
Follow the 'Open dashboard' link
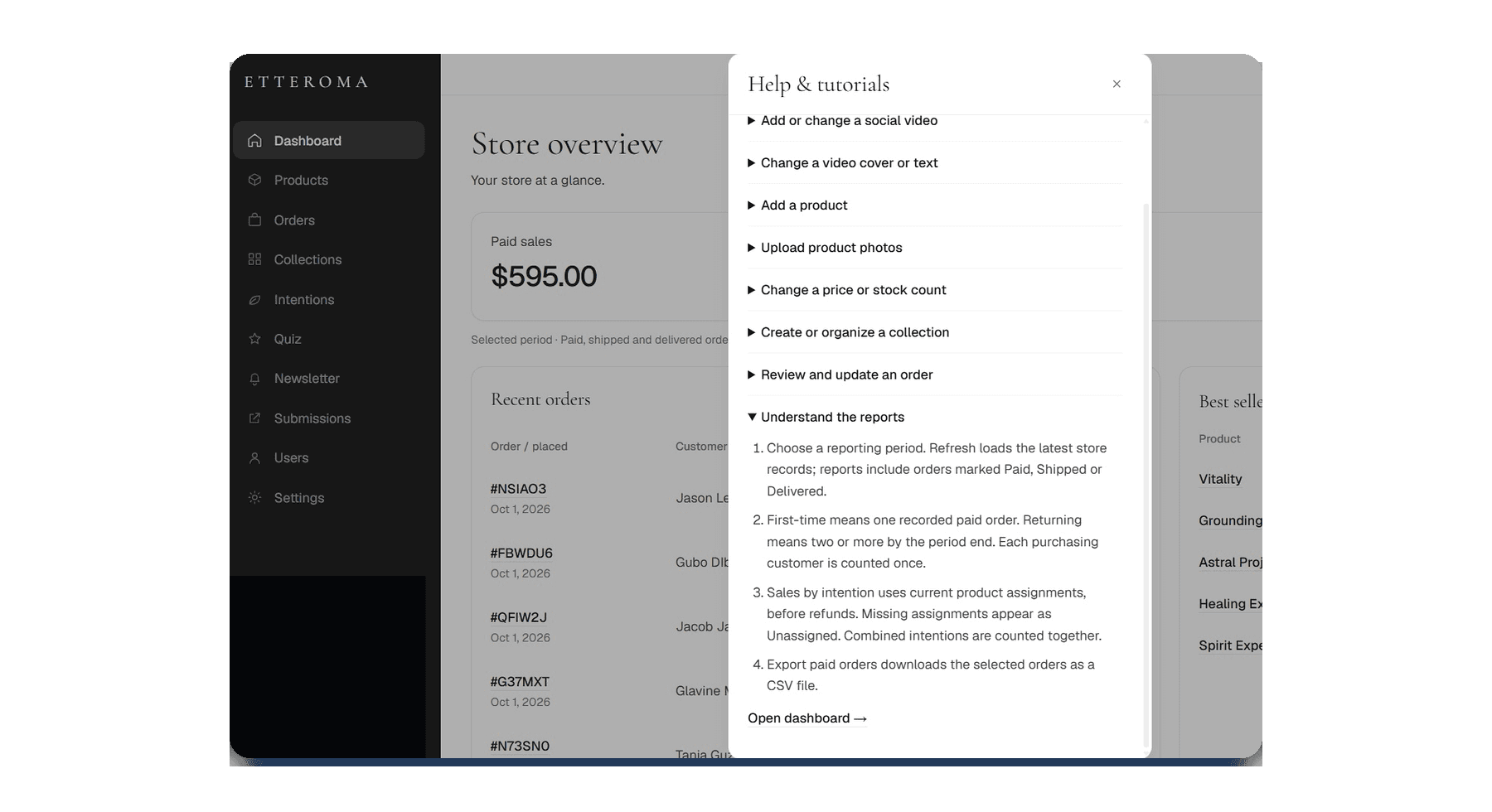[807, 718]
